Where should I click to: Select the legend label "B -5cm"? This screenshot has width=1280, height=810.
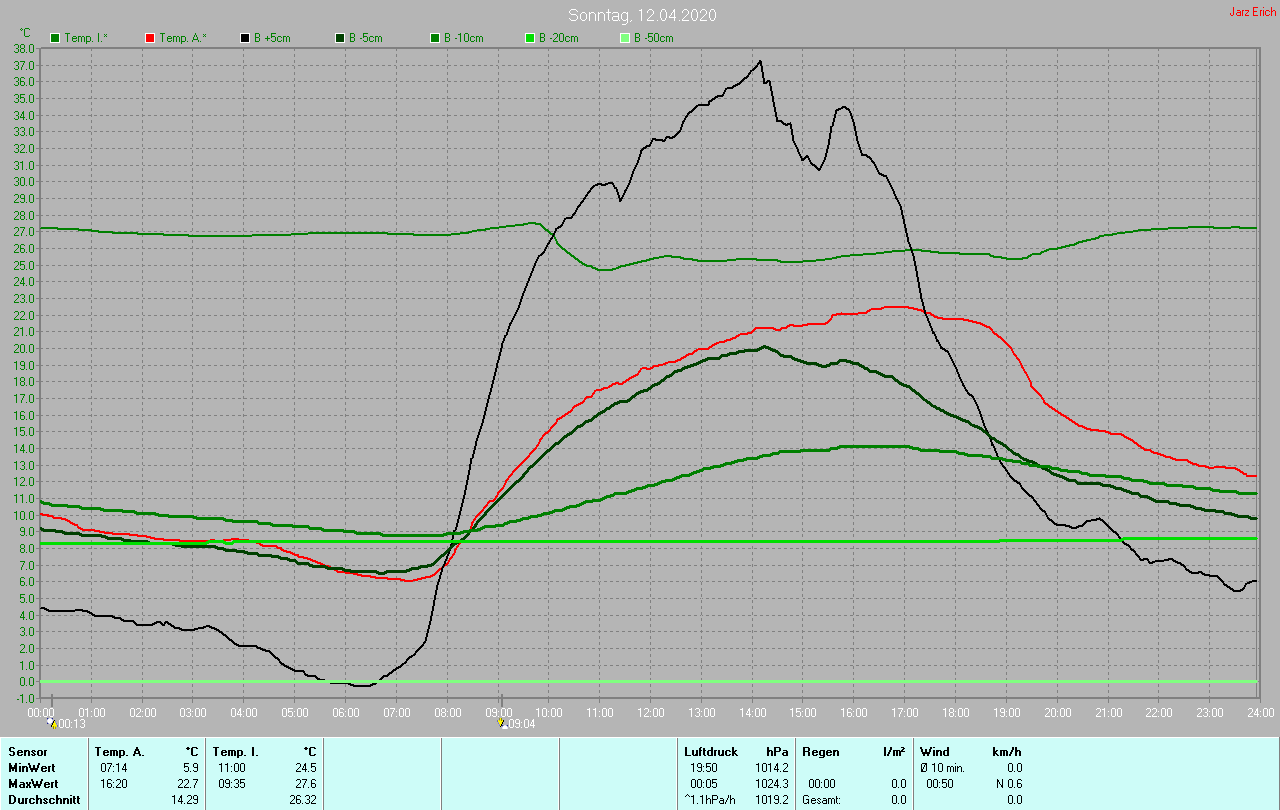366,38
